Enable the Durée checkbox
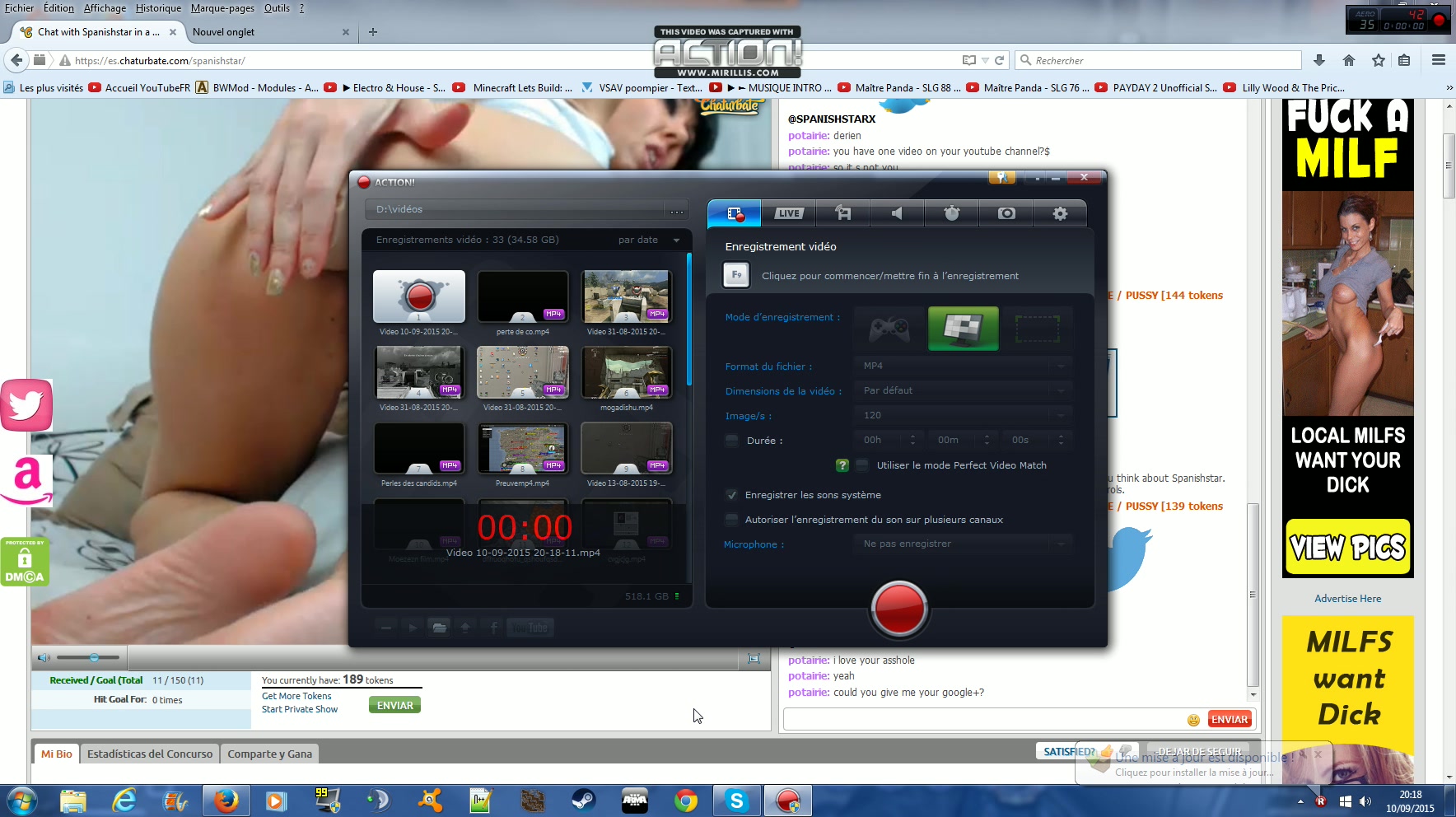Viewport: 1456px width, 817px height. pyautogui.click(x=731, y=441)
